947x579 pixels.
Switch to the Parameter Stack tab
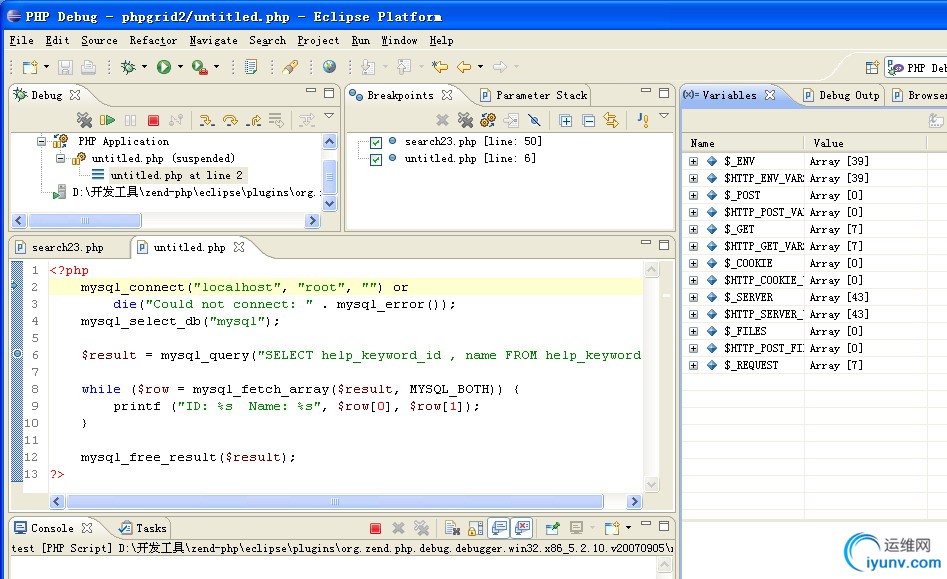pos(540,95)
